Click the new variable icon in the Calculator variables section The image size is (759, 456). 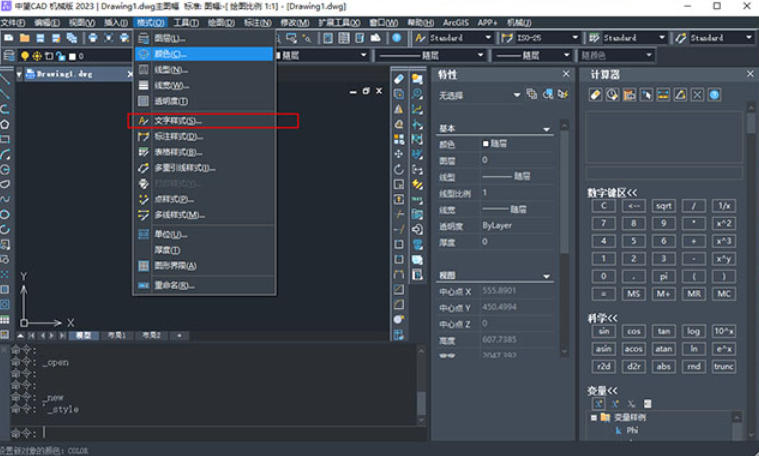point(598,404)
